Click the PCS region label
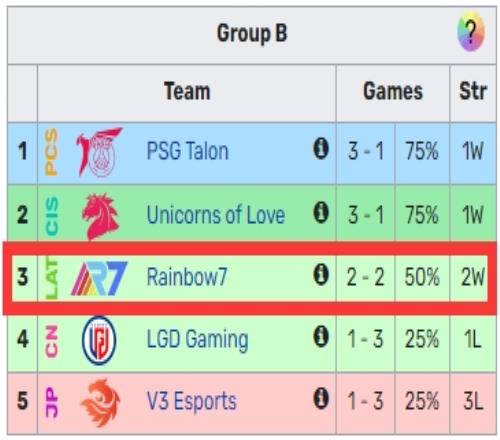 click(52, 153)
